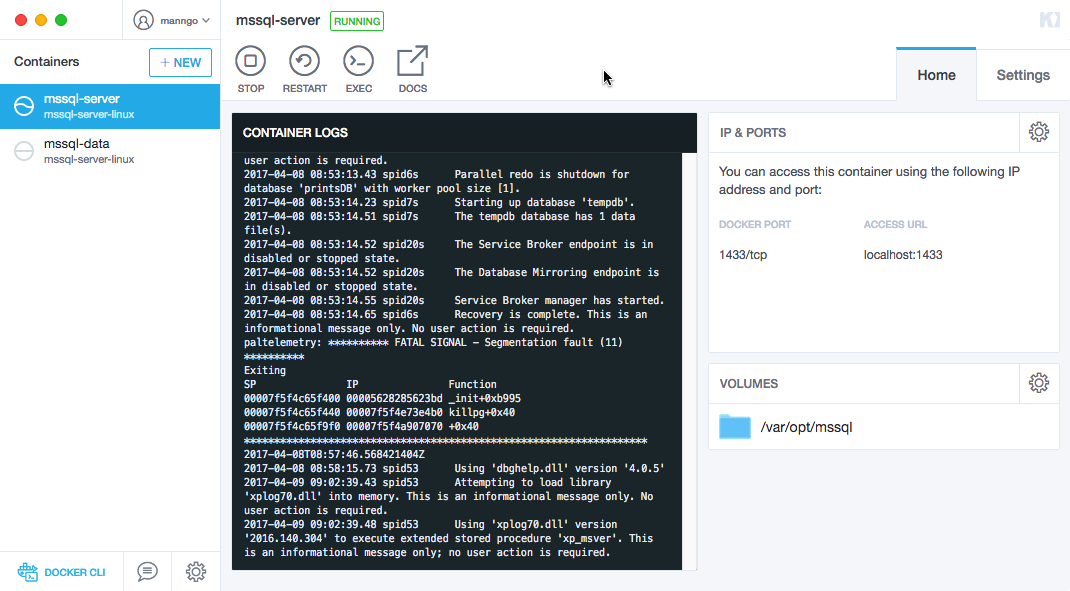The width and height of the screenshot is (1070, 591).
Task: Click the VOLUMES heading
Action: (x=749, y=384)
